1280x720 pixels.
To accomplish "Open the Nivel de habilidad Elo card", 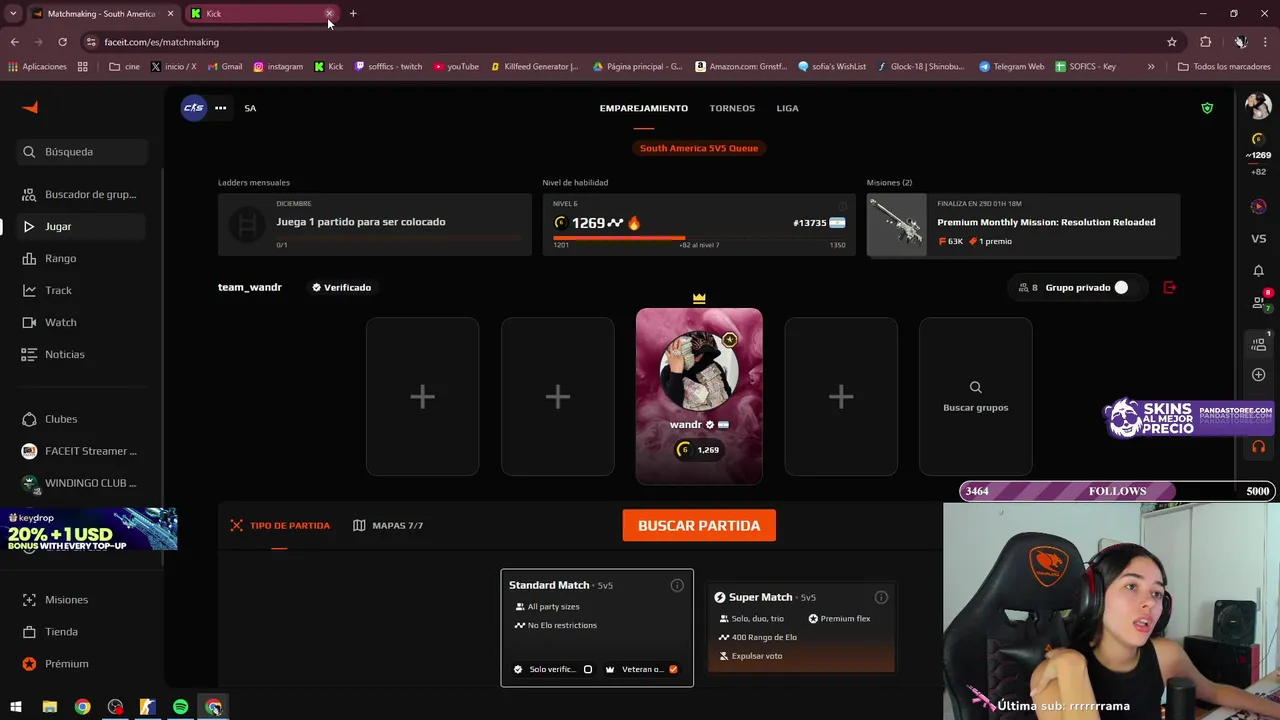I will pos(699,224).
